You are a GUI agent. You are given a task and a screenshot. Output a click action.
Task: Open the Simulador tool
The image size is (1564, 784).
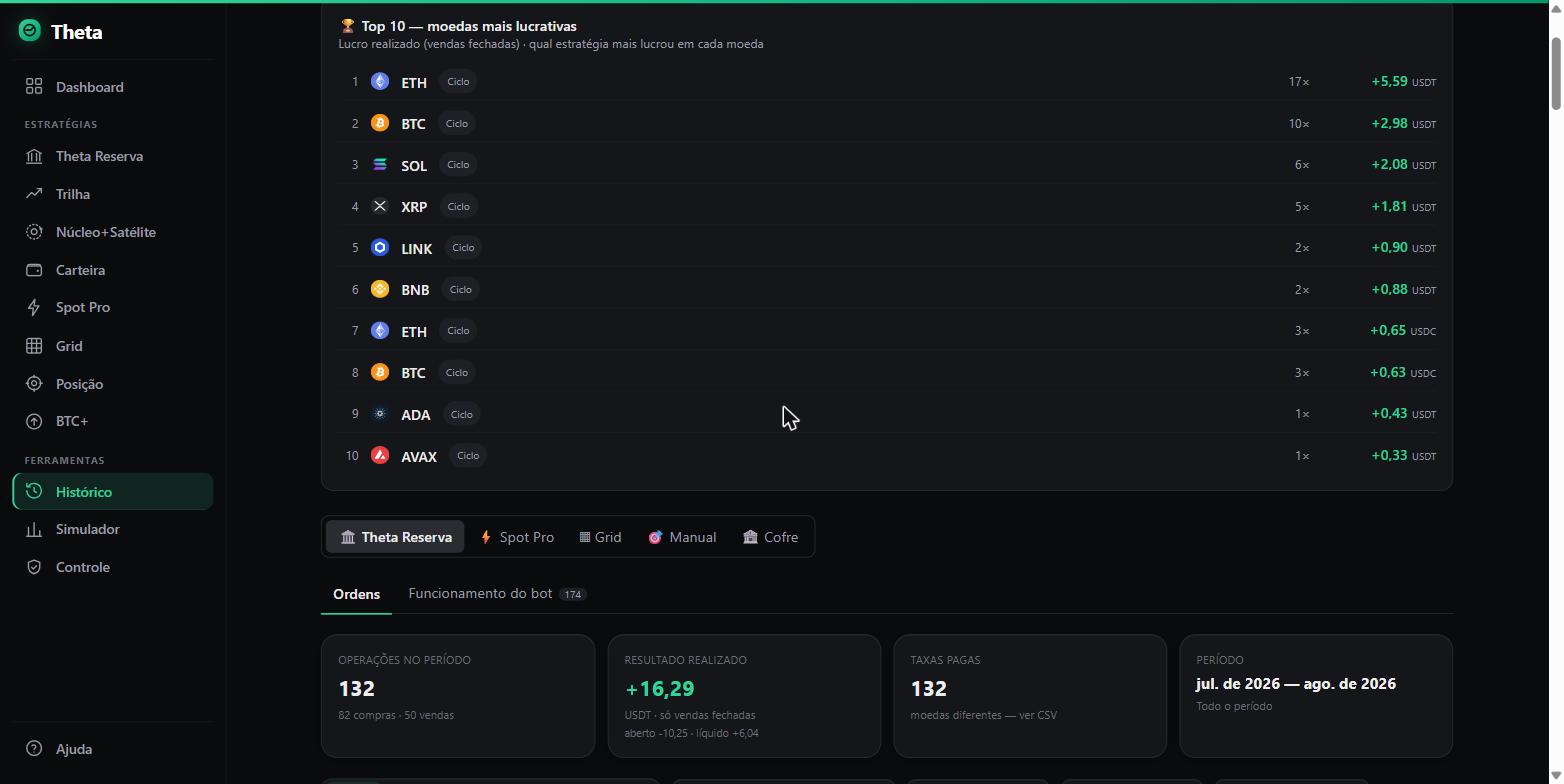113,529
